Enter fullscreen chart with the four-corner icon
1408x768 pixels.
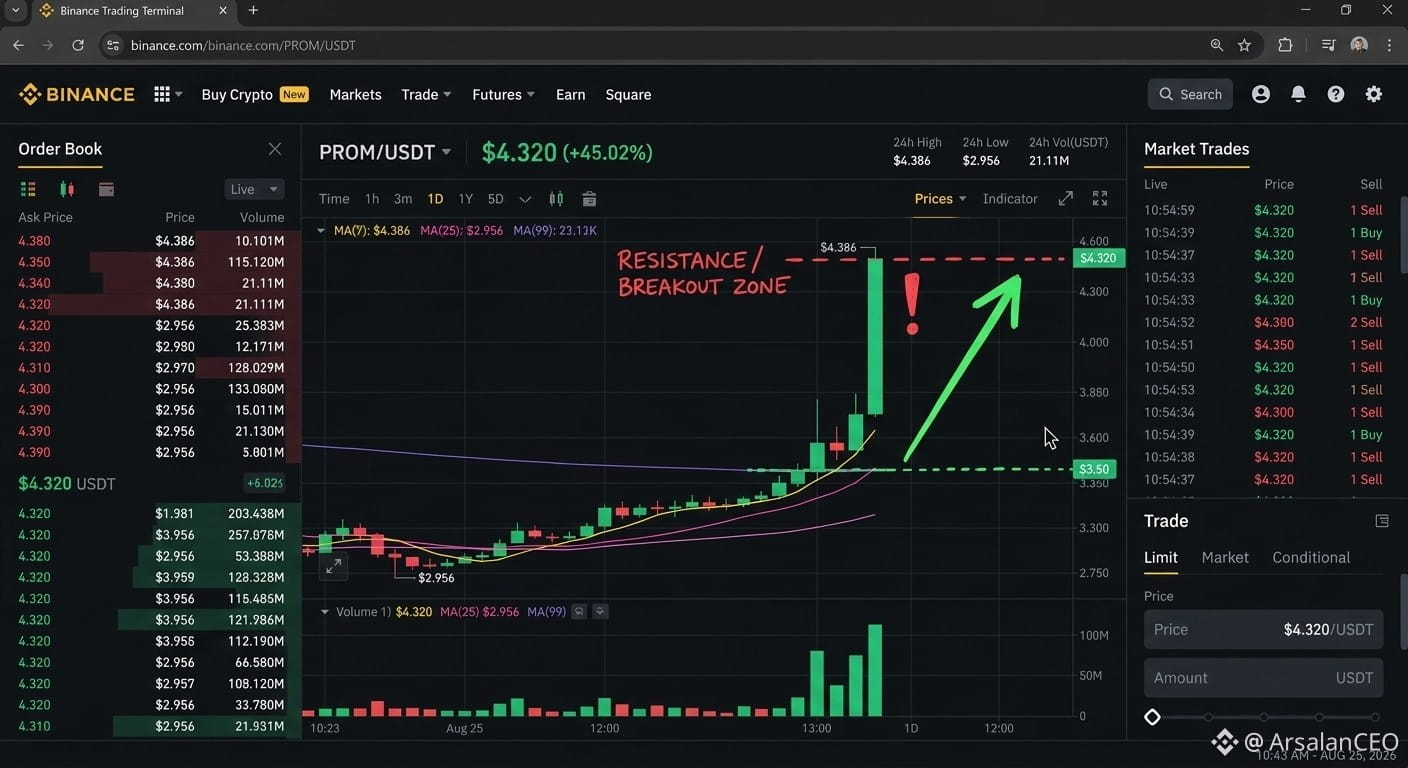1100,198
